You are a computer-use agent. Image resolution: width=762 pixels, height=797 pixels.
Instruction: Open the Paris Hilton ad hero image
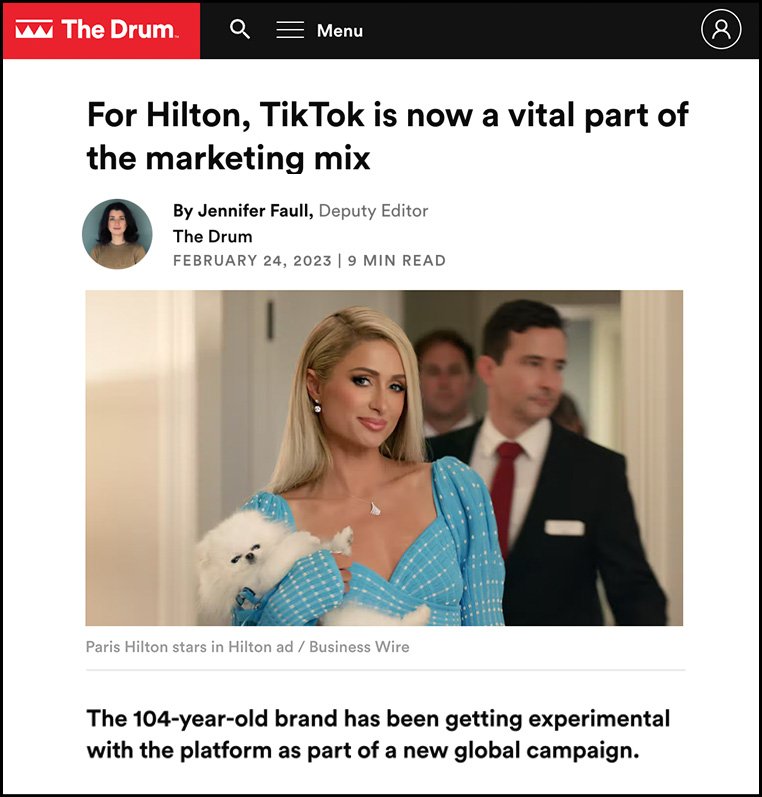pyautogui.click(x=384, y=457)
